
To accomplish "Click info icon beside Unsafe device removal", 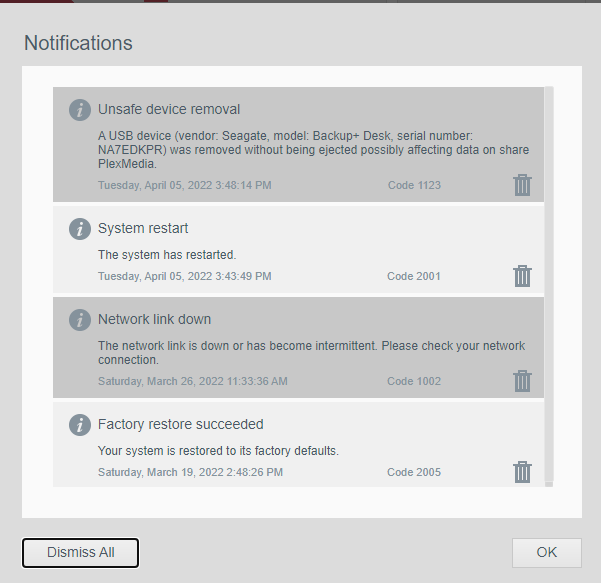I will click(80, 110).
